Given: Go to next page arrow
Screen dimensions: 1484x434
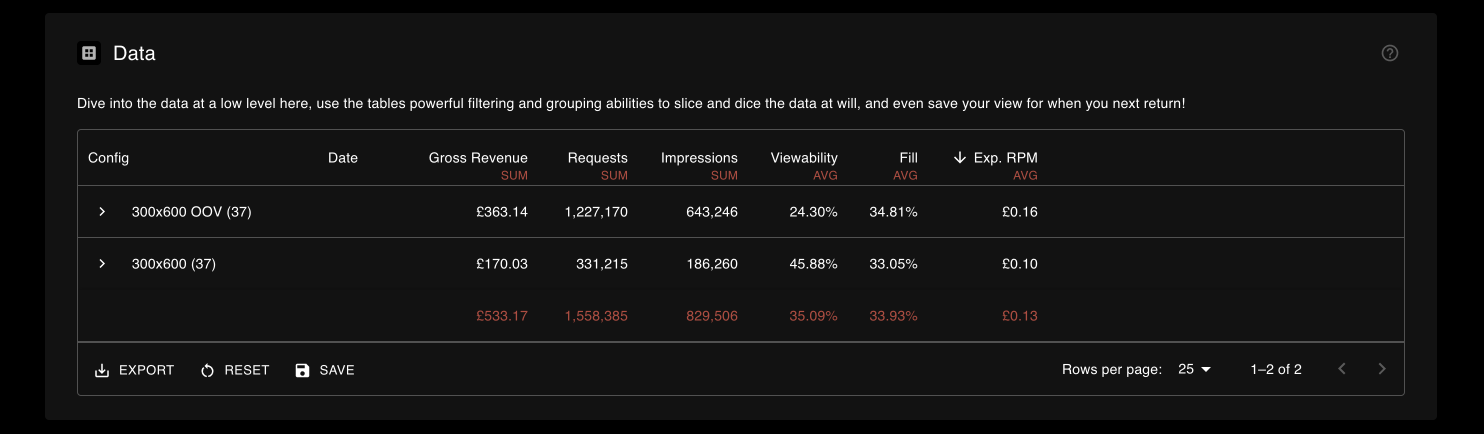Looking at the screenshot, I should 1382,369.
